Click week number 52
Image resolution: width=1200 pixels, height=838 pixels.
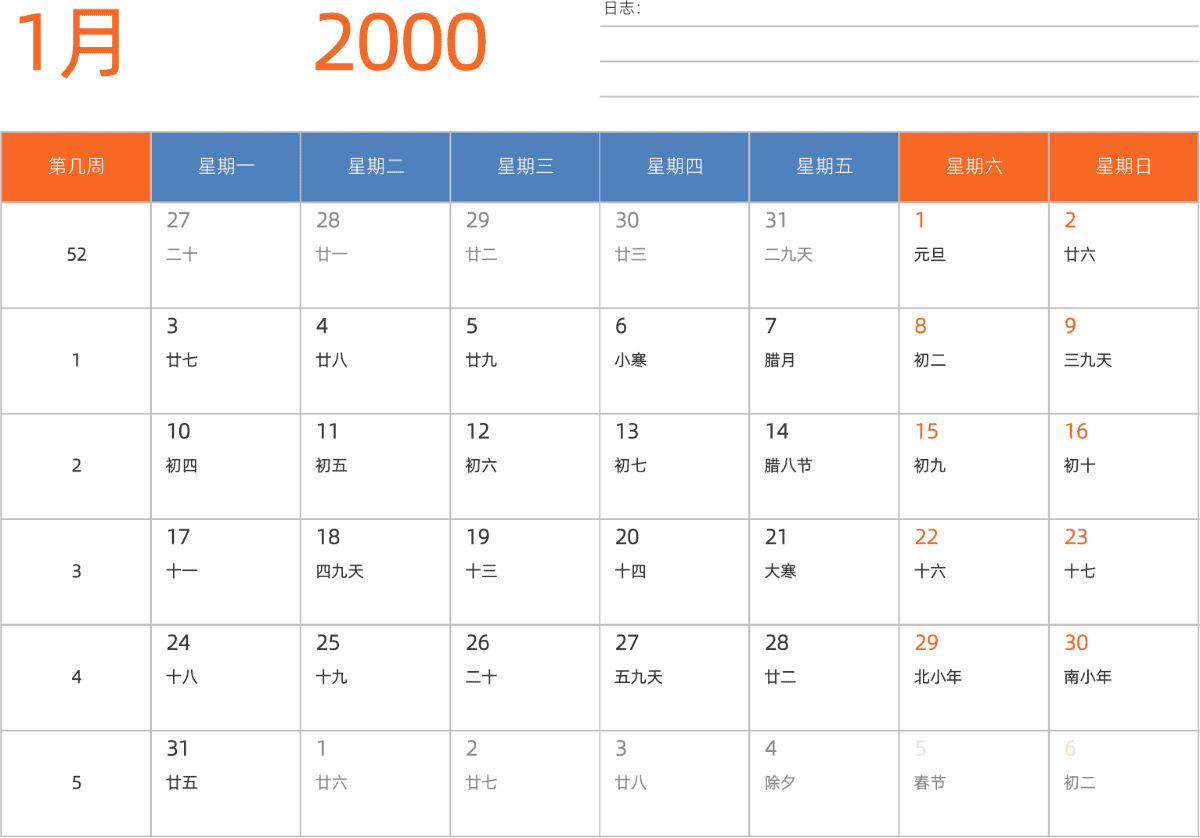click(76, 255)
